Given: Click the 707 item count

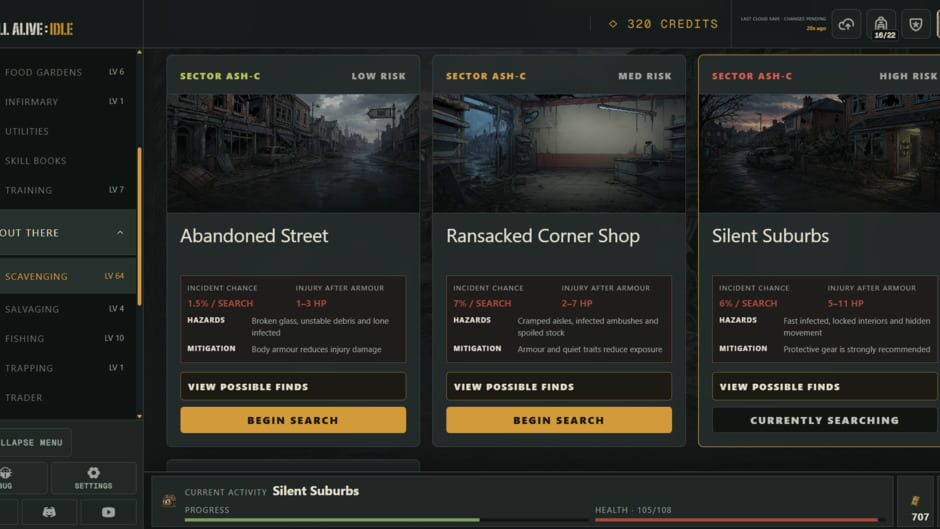Looking at the screenshot, I should pyautogui.click(x=920, y=516).
